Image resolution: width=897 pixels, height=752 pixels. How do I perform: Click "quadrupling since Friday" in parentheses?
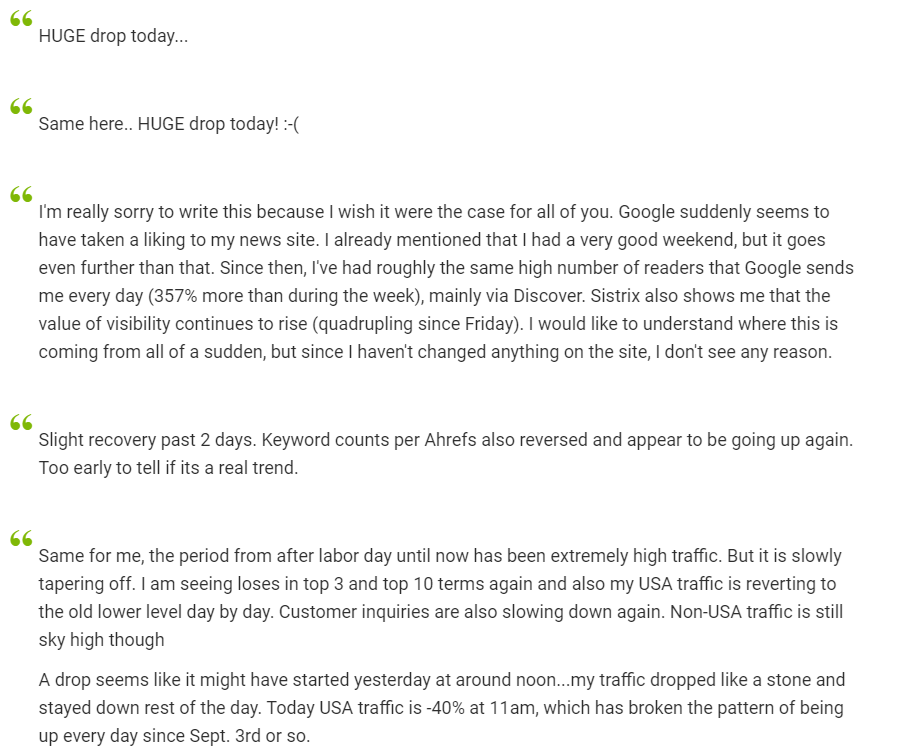pyautogui.click(x=417, y=324)
